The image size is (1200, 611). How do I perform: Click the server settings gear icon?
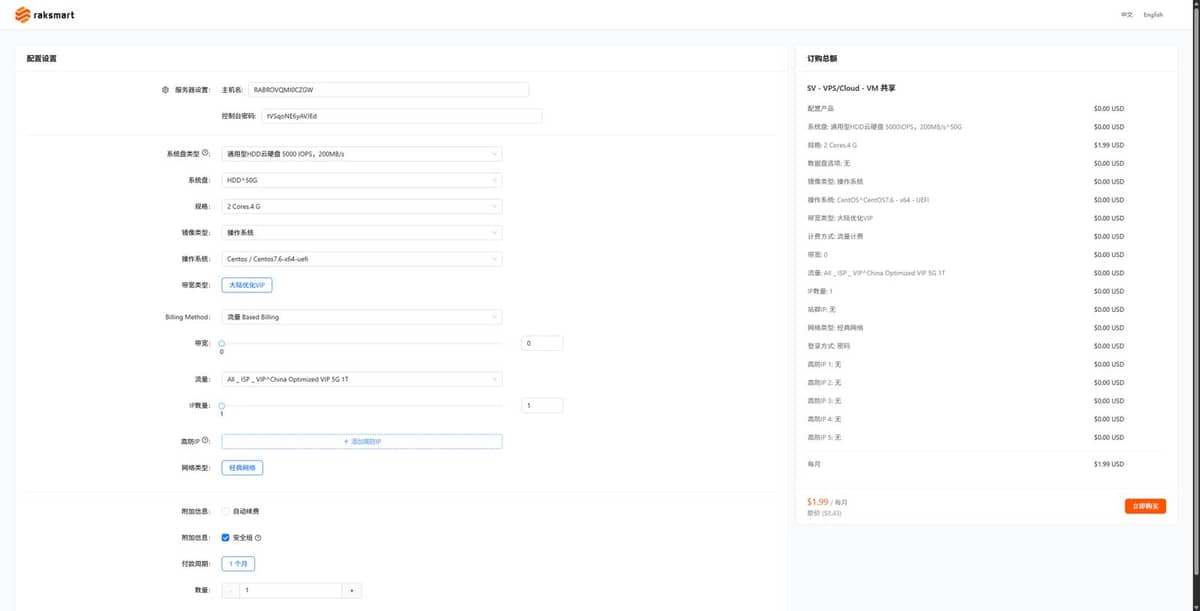click(165, 90)
